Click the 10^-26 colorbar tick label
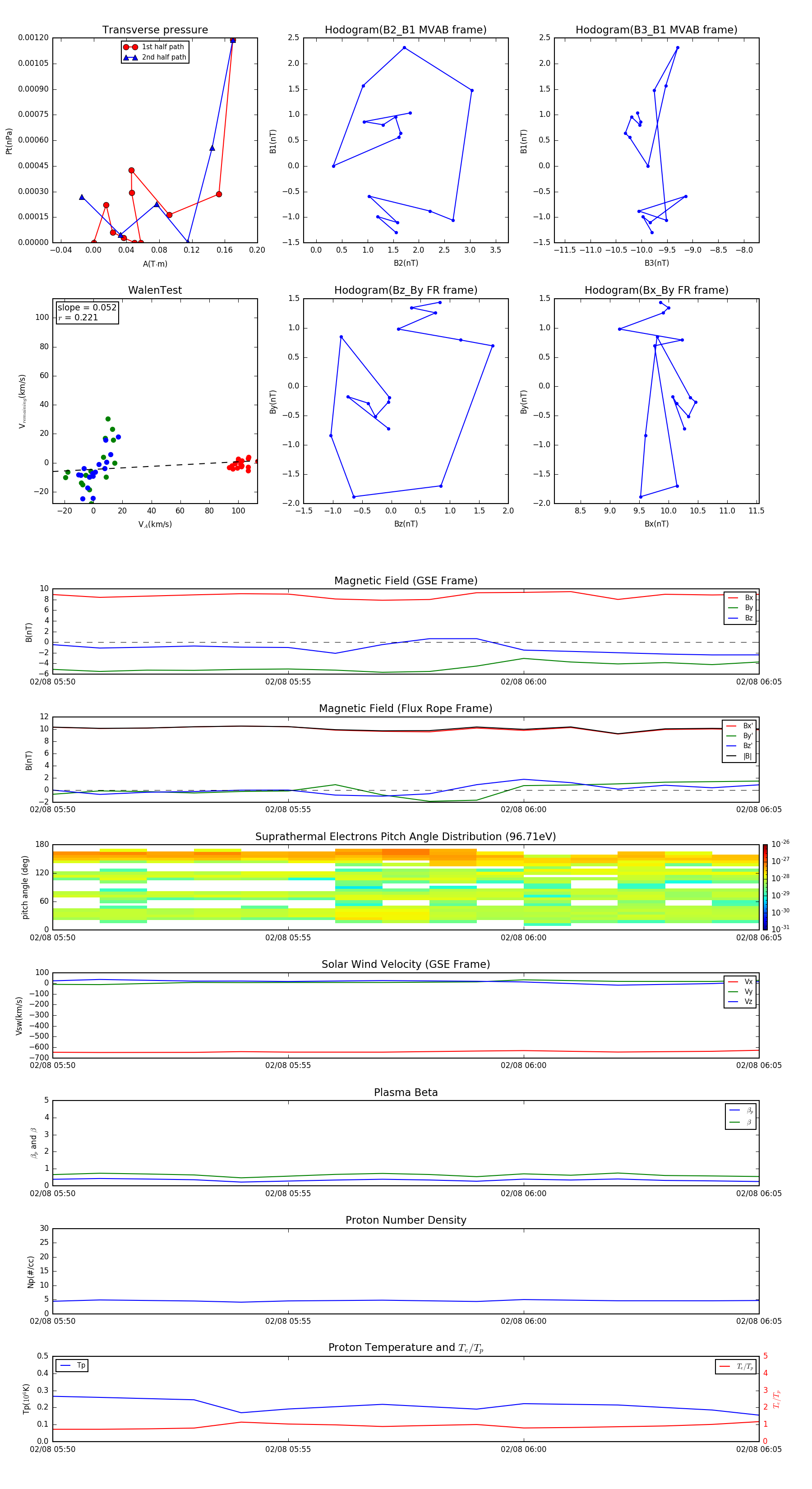 [x=780, y=844]
